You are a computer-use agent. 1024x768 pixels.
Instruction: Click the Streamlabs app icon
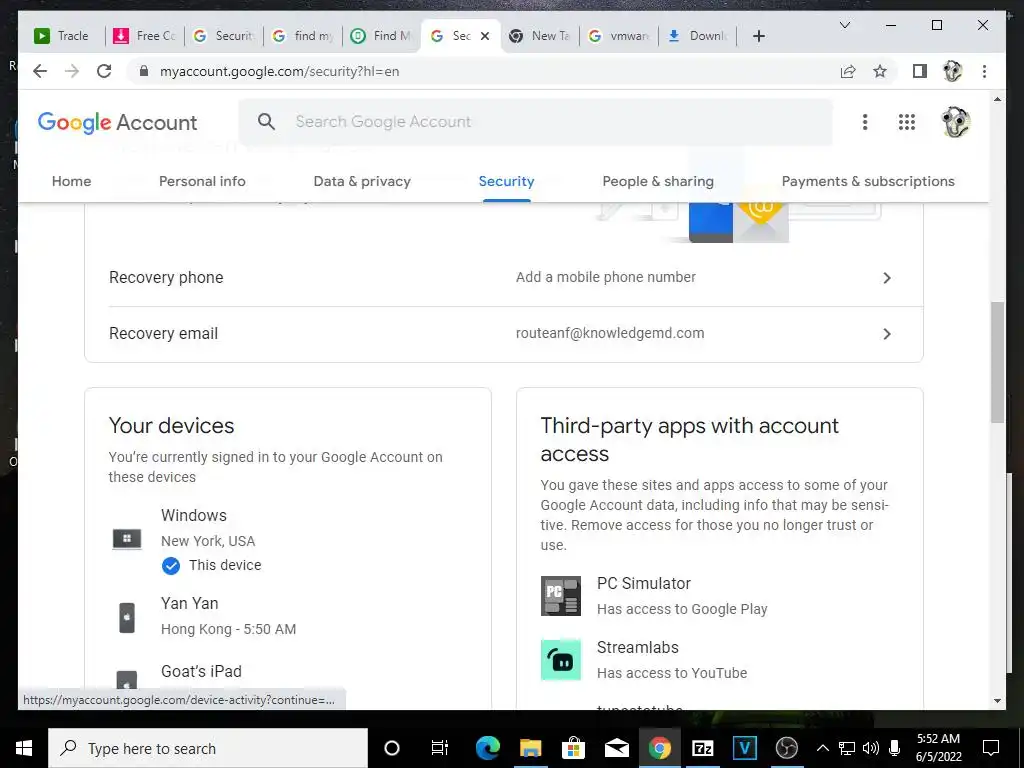coord(560,660)
